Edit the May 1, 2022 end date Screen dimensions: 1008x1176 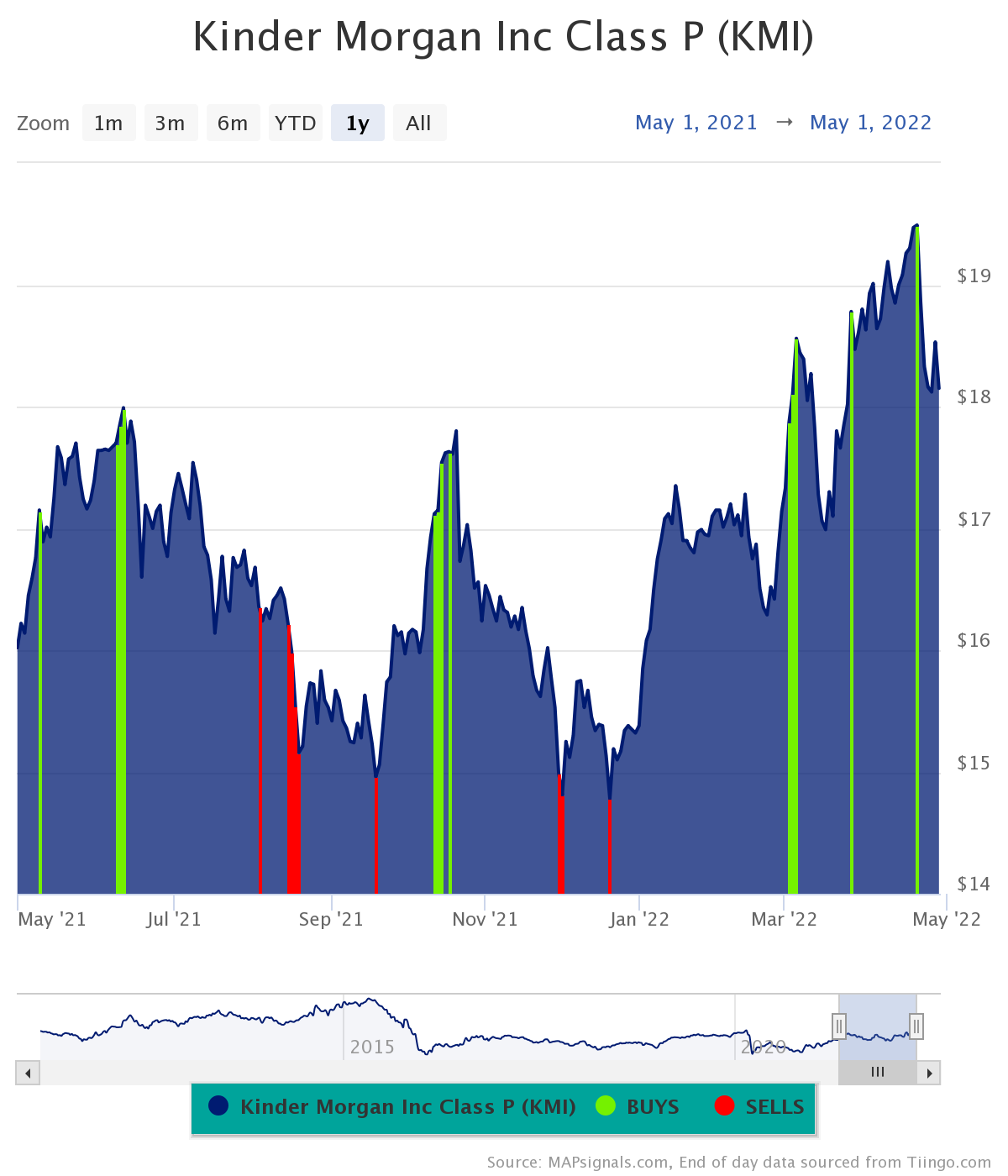coord(871,123)
